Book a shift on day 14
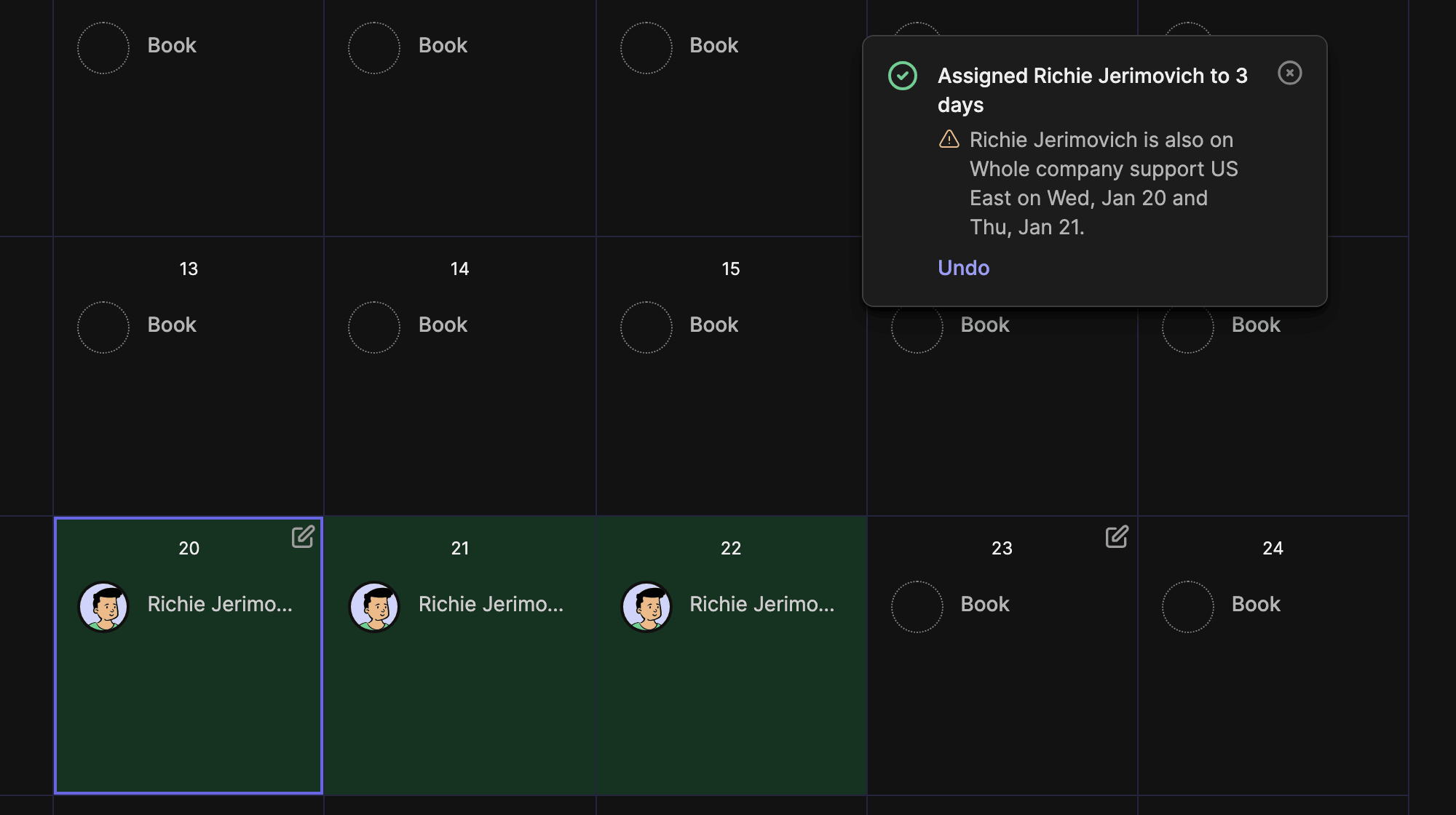This screenshot has width=1456, height=815. tap(443, 325)
